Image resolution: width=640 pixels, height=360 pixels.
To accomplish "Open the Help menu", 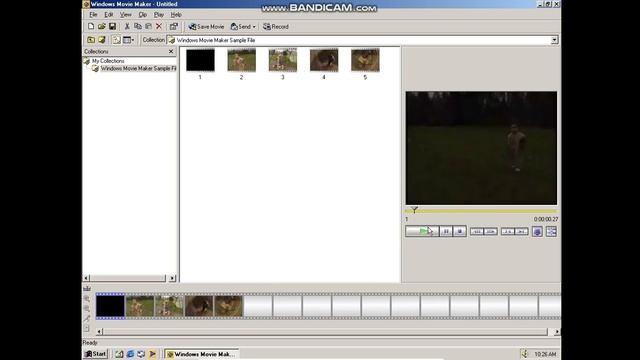I will pyautogui.click(x=176, y=15).
